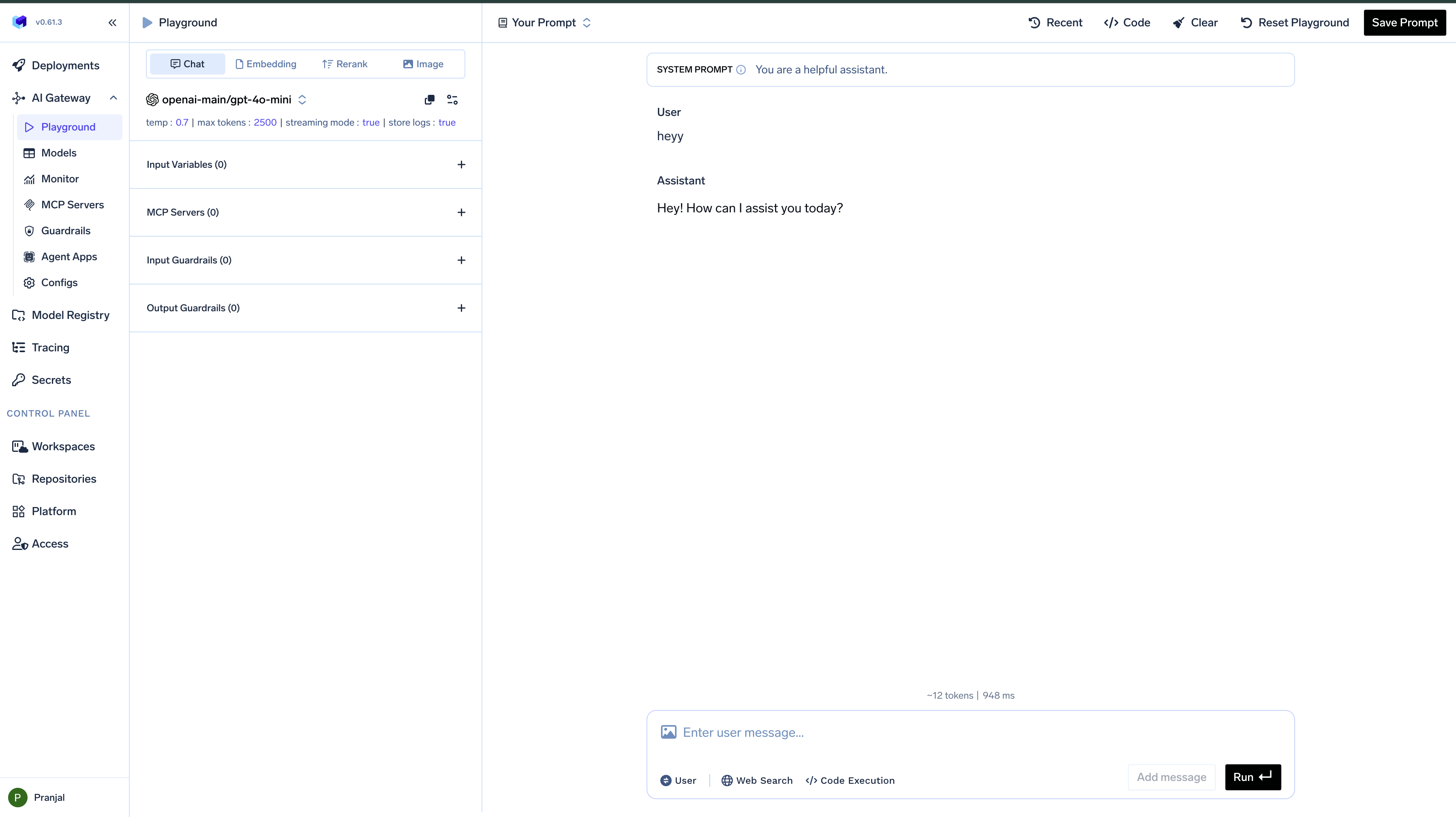1456x817 pixels.
Task: Click the Playground header play icon
Action: (147, 23)
